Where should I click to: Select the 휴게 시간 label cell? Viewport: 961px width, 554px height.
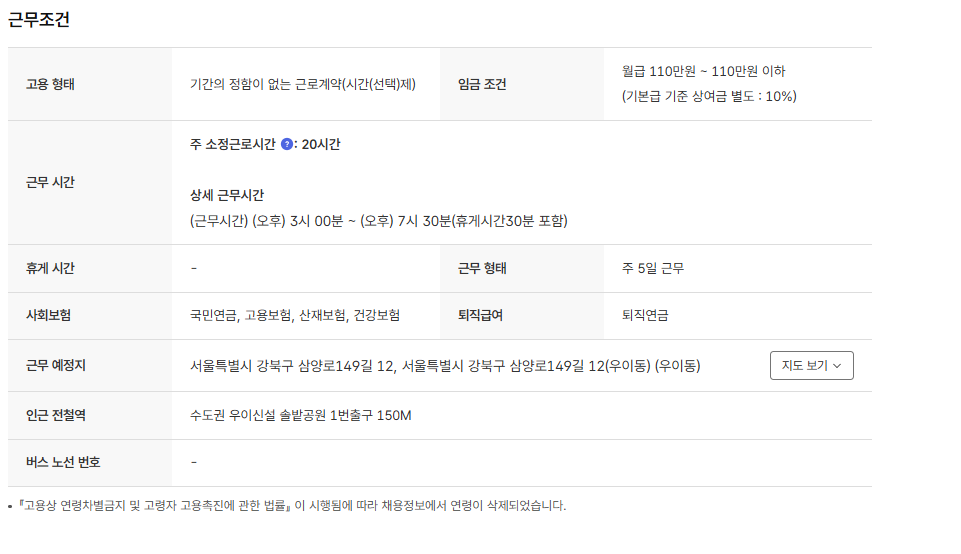(x=50, y=269)
